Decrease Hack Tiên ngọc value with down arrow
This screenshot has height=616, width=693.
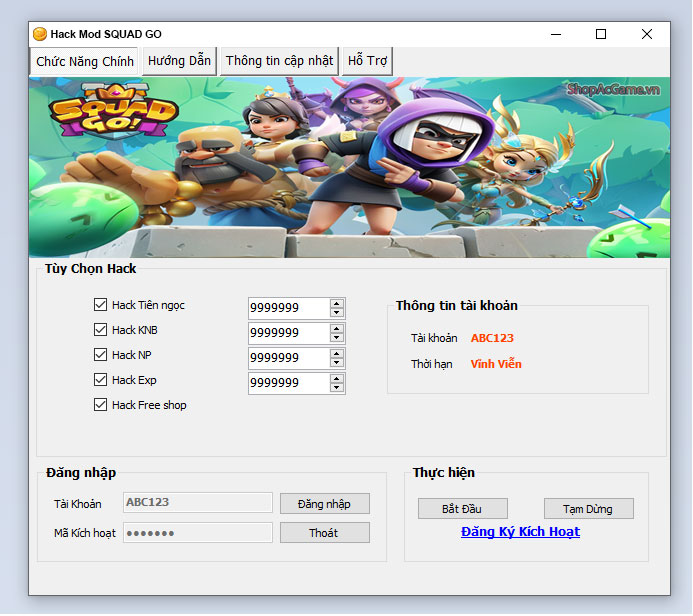pyautogui.click(x=337, y=313)
